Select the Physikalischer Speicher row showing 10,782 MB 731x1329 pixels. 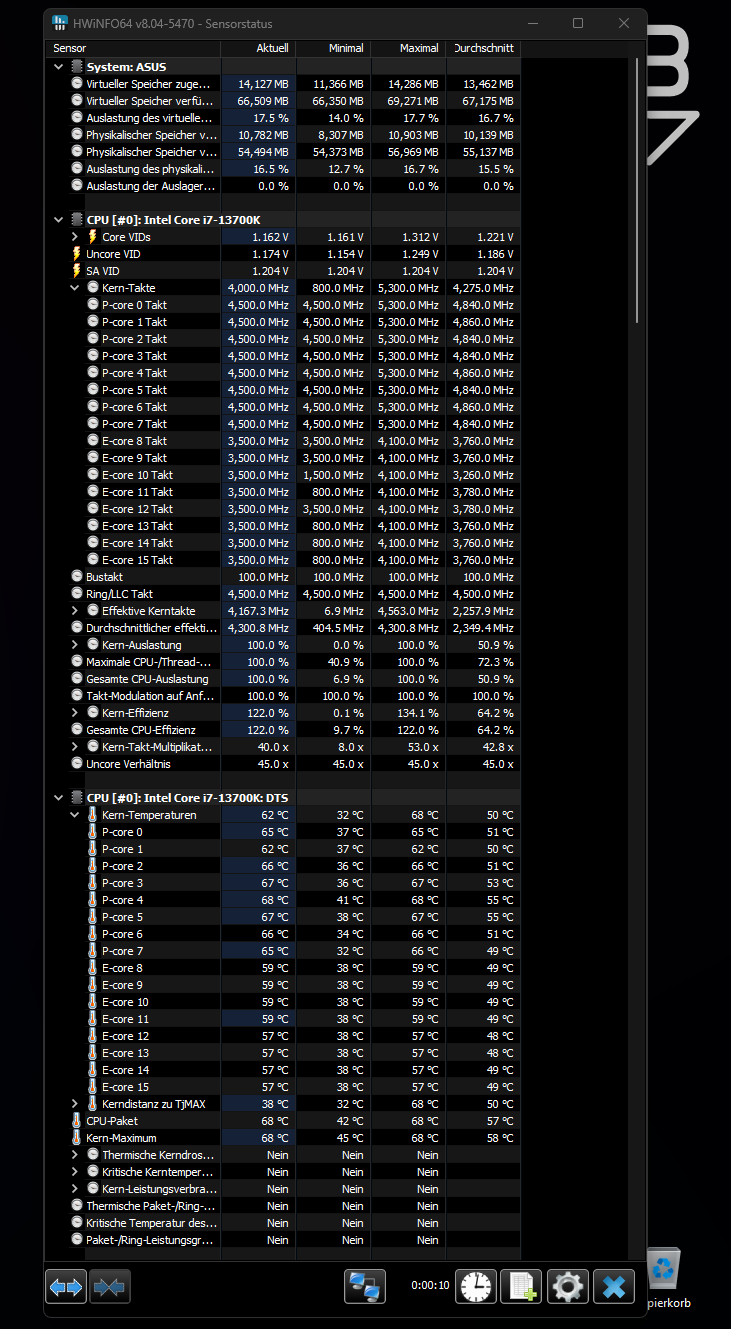[284, 135]
